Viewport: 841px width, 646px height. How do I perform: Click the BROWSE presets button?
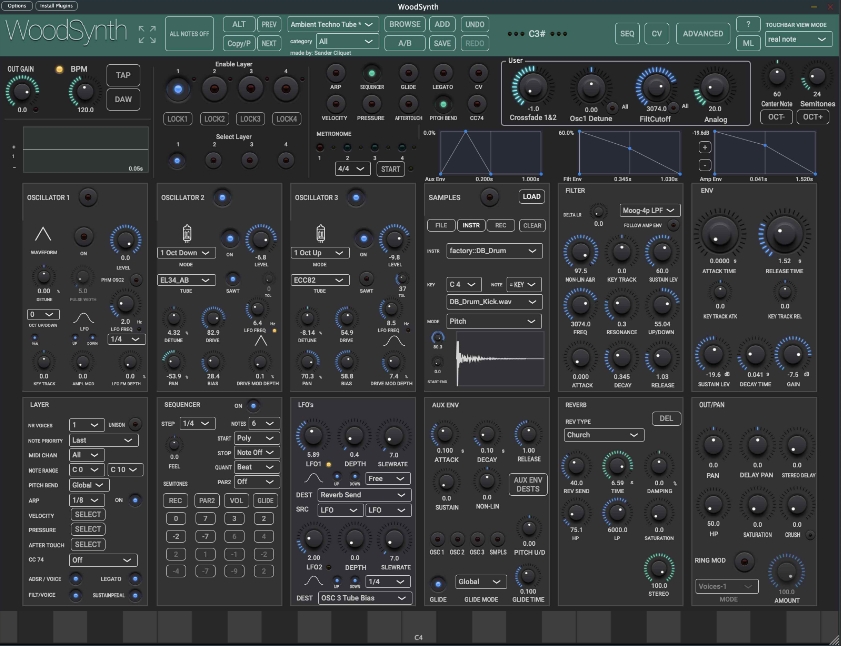coord(404,24)
